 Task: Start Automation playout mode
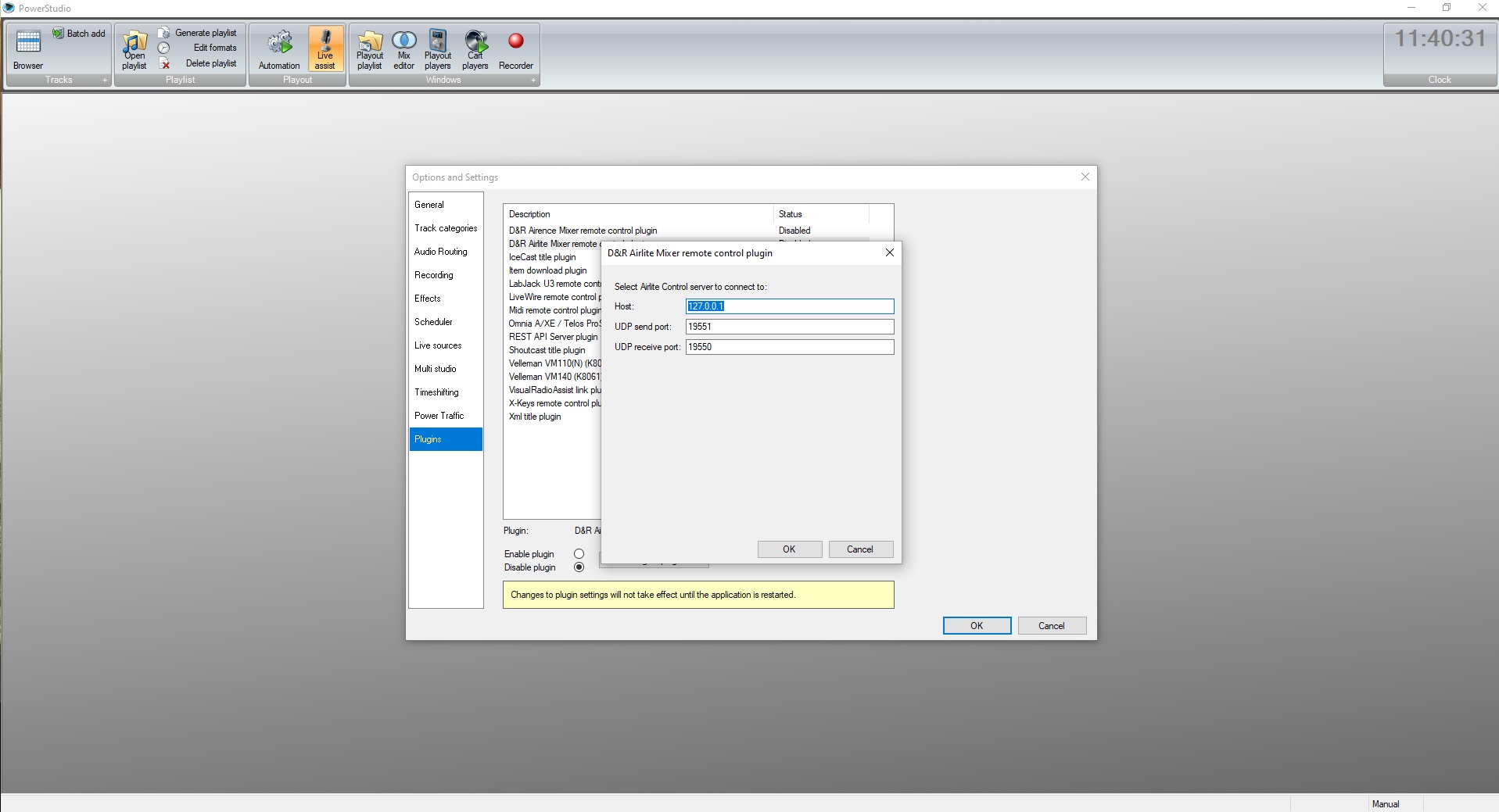(x=279, y=49)
